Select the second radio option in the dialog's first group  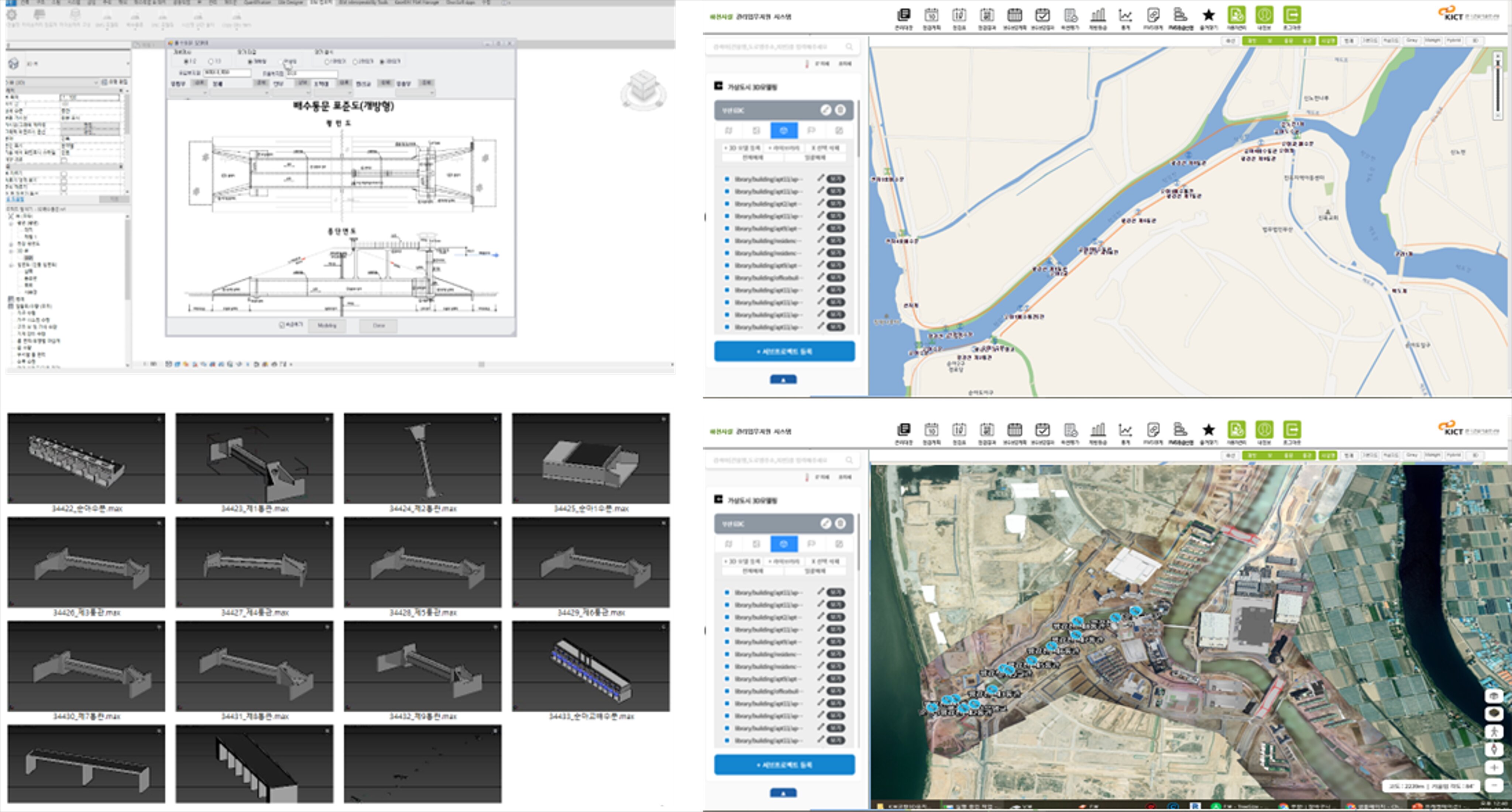tap(211, 61)
